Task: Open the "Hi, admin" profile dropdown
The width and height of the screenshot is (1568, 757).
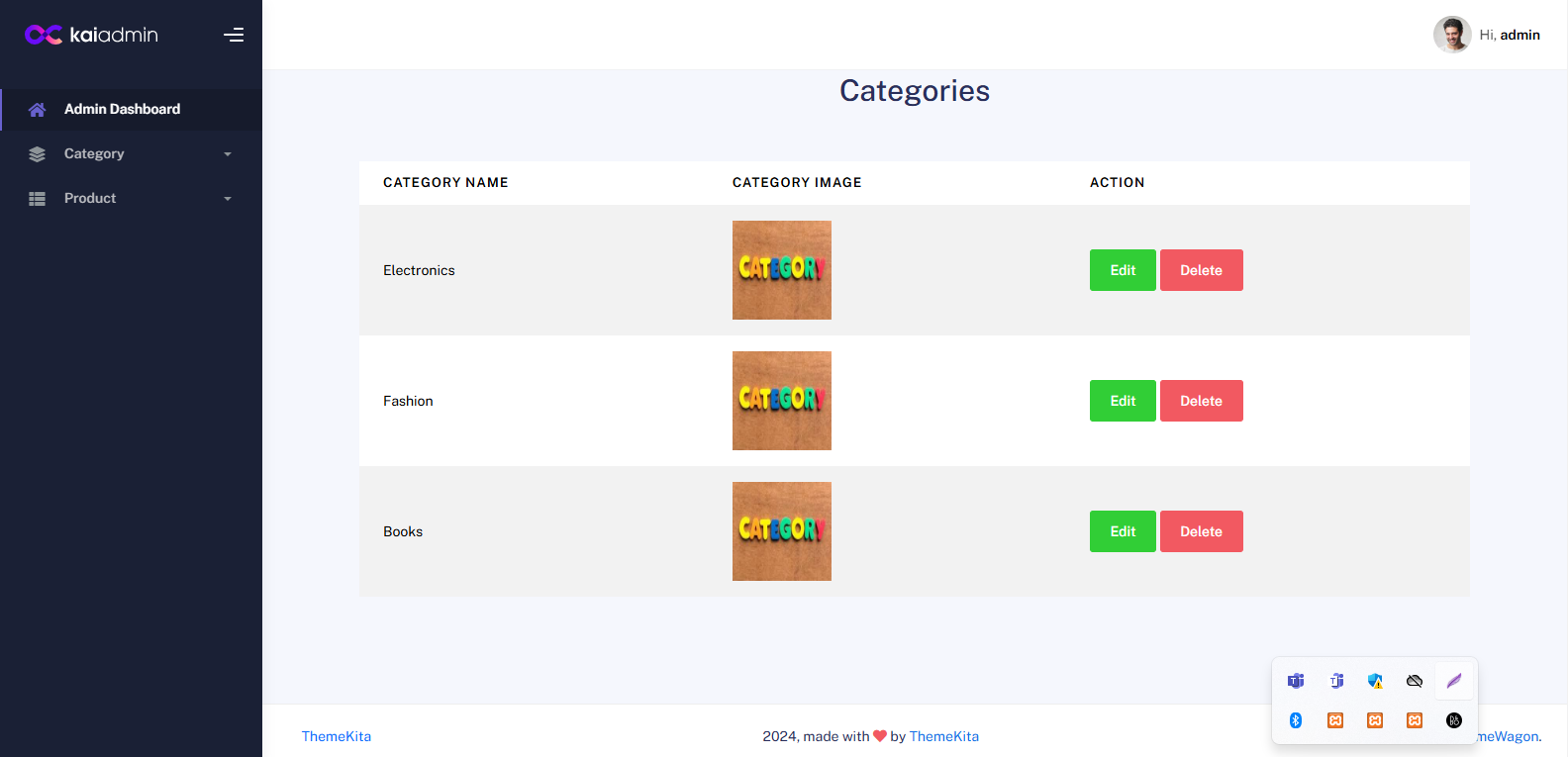Action: (1509, 35)
